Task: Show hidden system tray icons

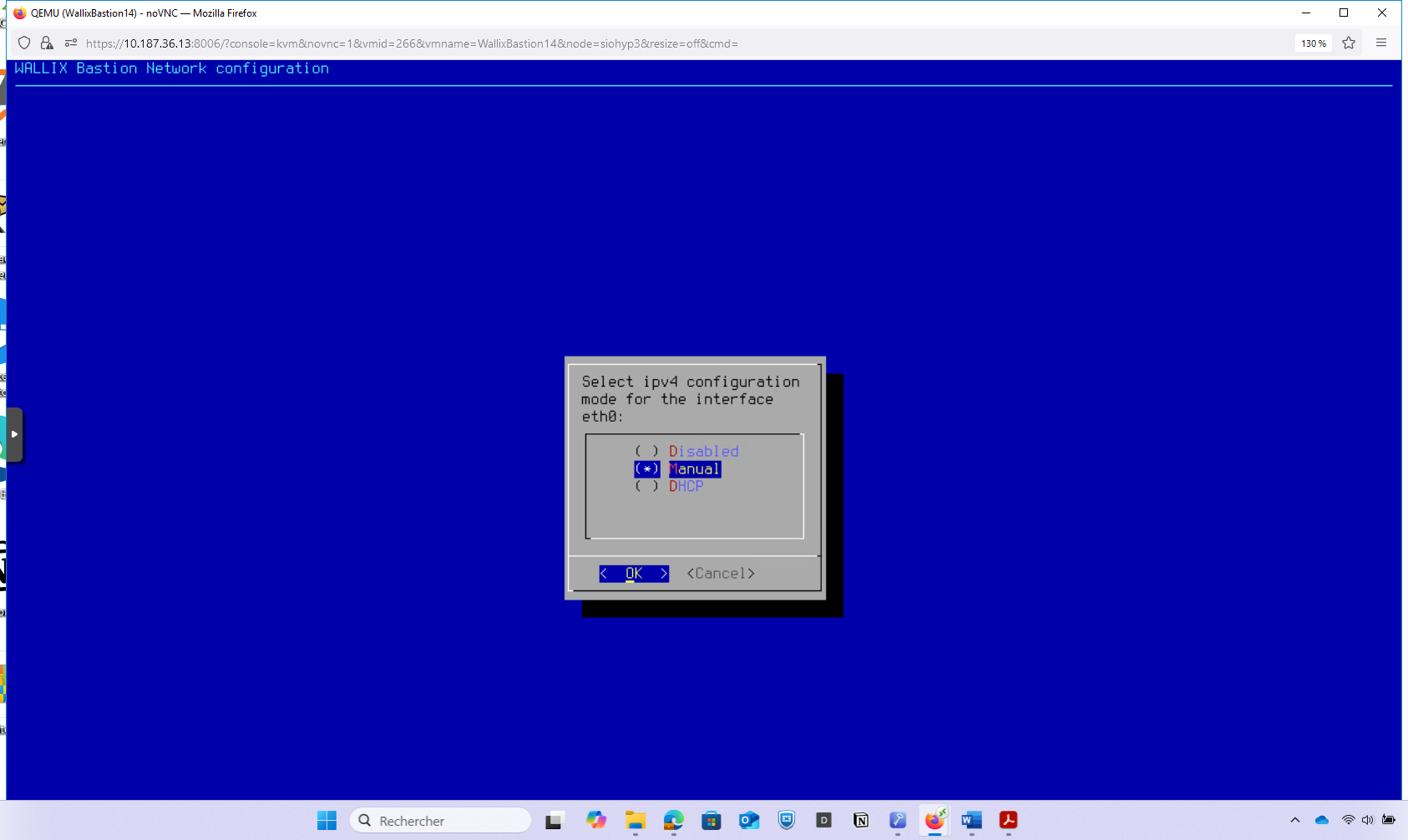Action: pos(1294,820)
